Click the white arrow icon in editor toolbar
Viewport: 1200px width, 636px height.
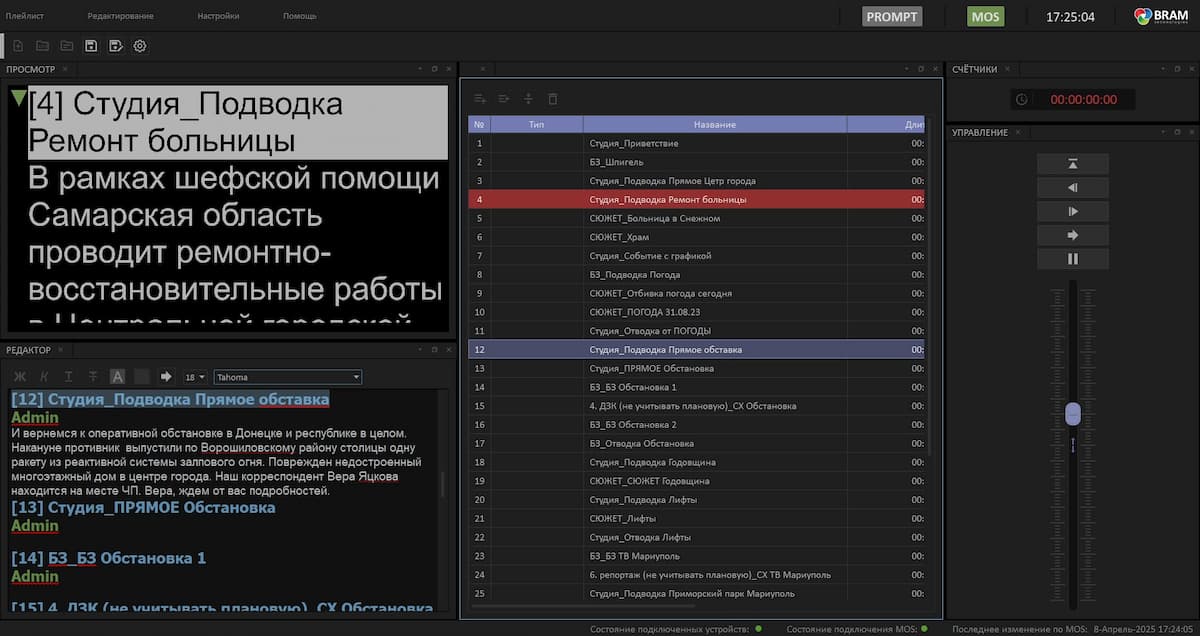tap(166, 377)
